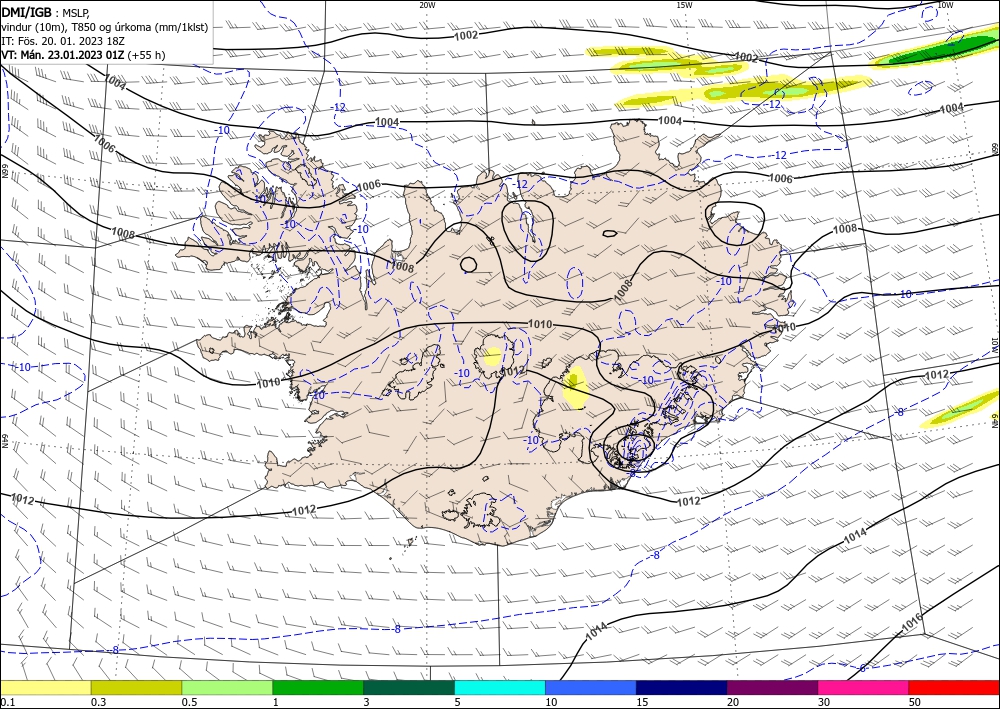This screenshot has height=709, width=1000.
Task: Click the yellow 0.1–0.3 legend color block
Action: point(45,687)
